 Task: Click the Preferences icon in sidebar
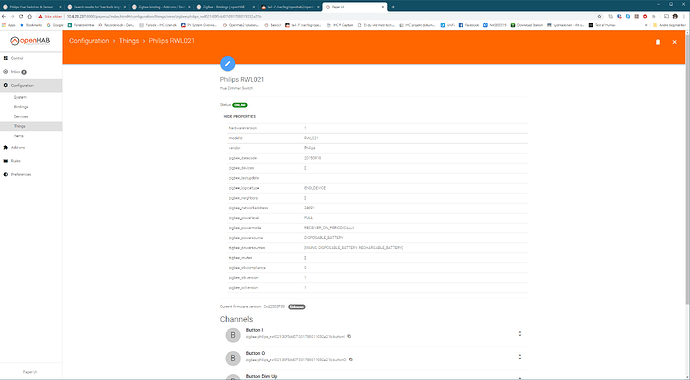pyautogui.click(x=6, y=175)
